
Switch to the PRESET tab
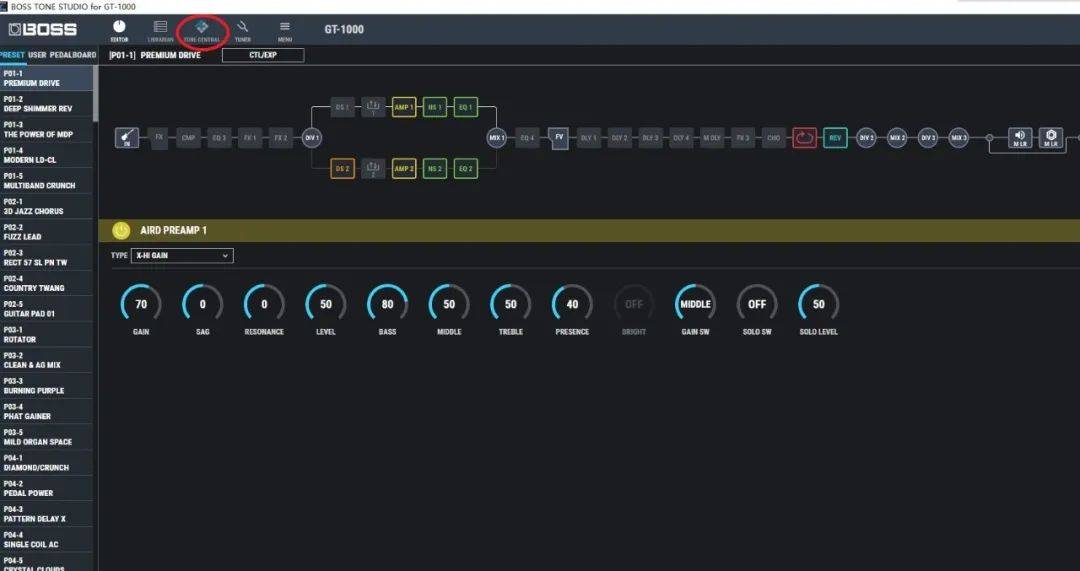12,55
